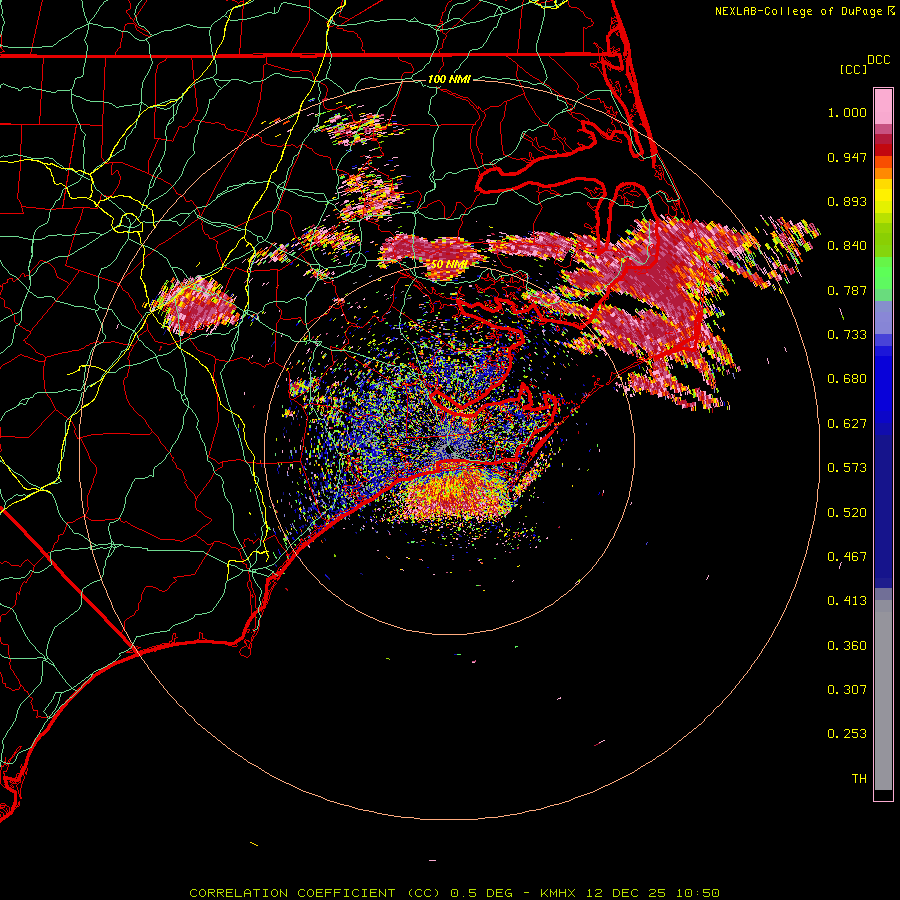This screenshot has width=900, height=900.
Task: Click the gray bottom section of color bar
Action: [883, 695]
